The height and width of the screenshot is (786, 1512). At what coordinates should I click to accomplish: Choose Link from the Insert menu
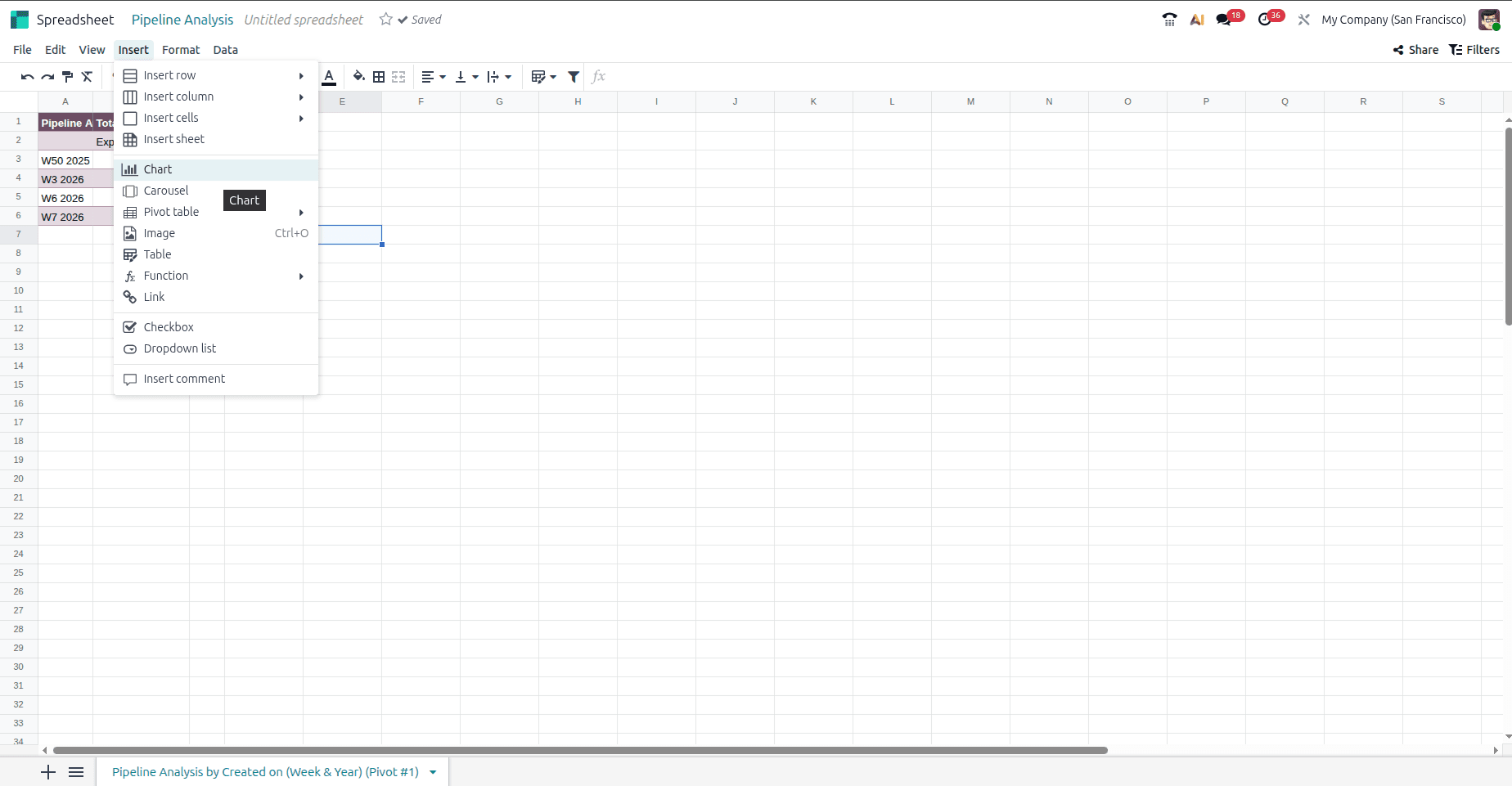[216, 297]
